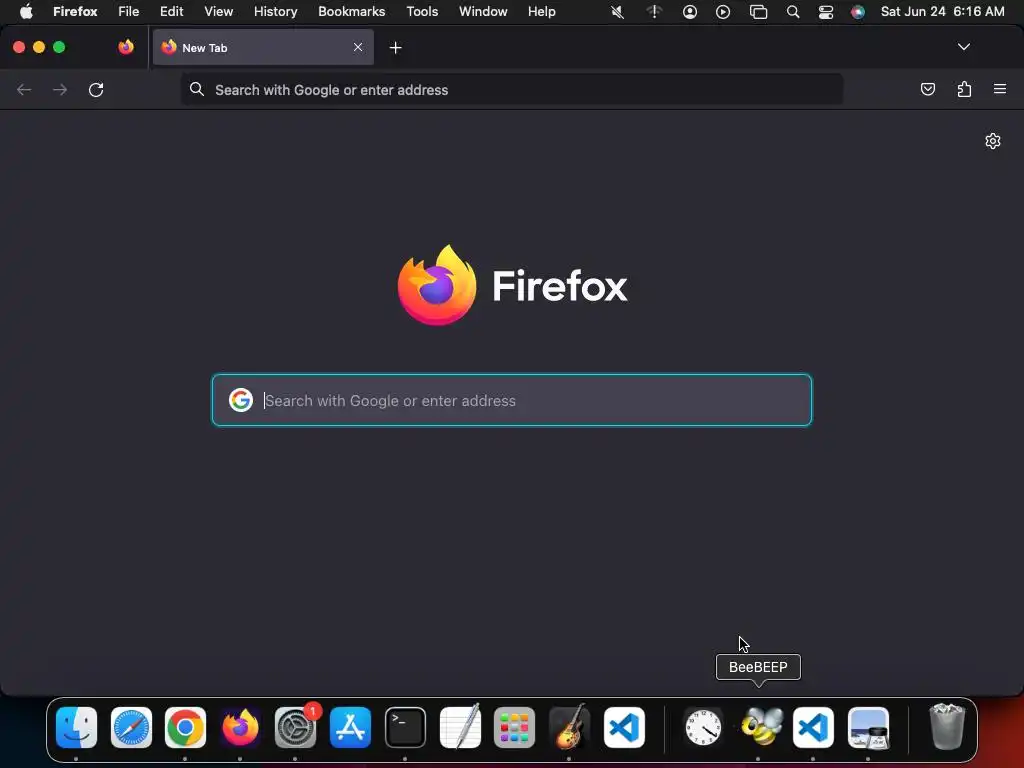The width and height of the screenshot is (1024, 768).
Task: Open App Store from the Dock
Action: point(351,728)
